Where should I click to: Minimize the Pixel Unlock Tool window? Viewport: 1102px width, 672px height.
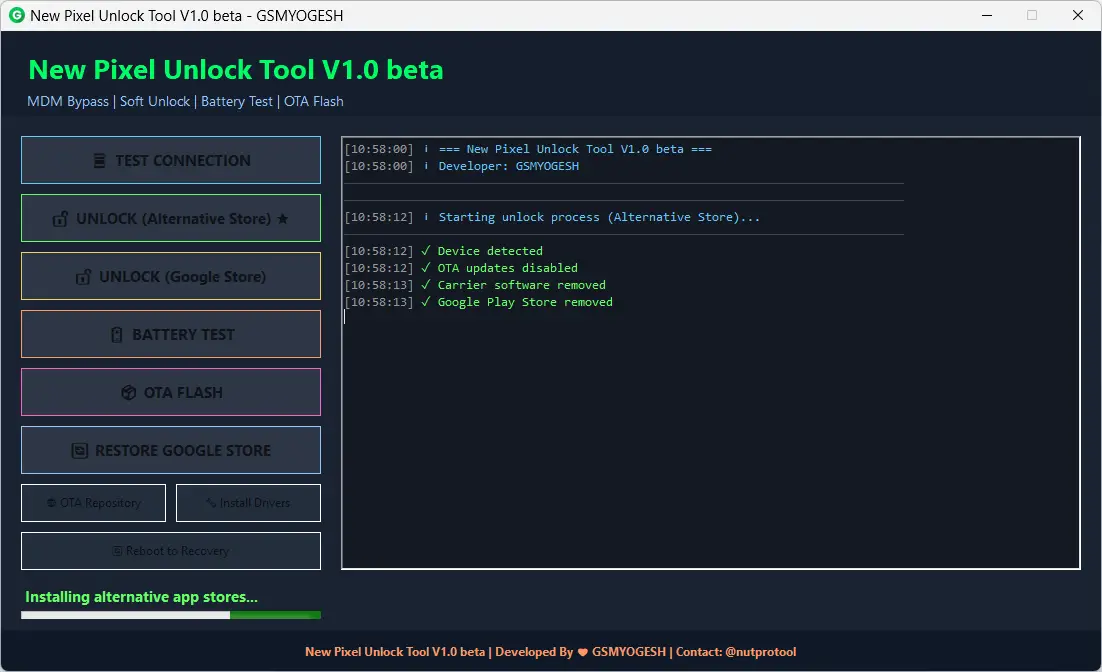986,16
